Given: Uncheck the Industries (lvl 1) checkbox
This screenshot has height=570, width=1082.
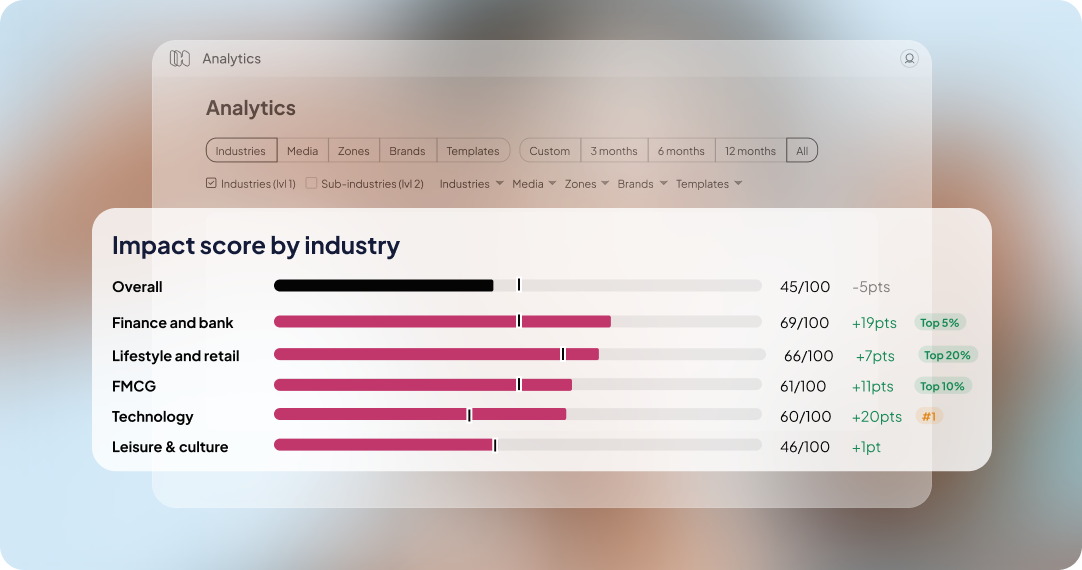Looking at the screenshot, I should (x=211, y=183).
